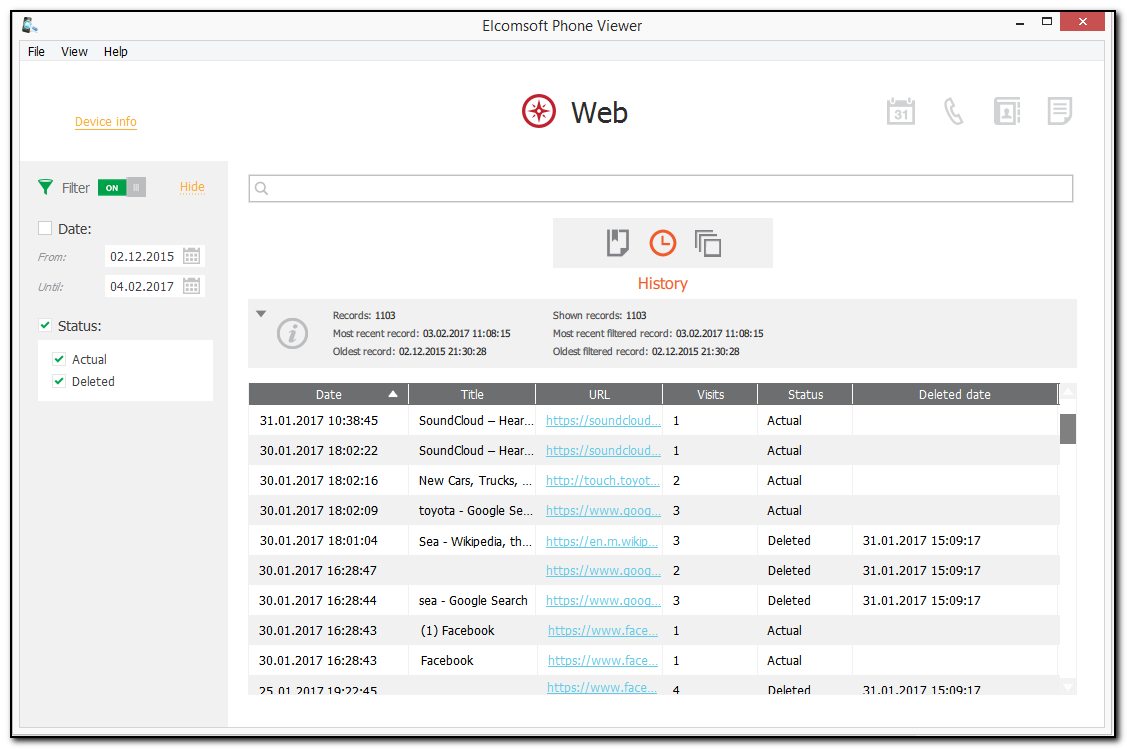
Task: Switch to Bookmarks view icon
Action: pyautogui.click(x=618, y=243)
